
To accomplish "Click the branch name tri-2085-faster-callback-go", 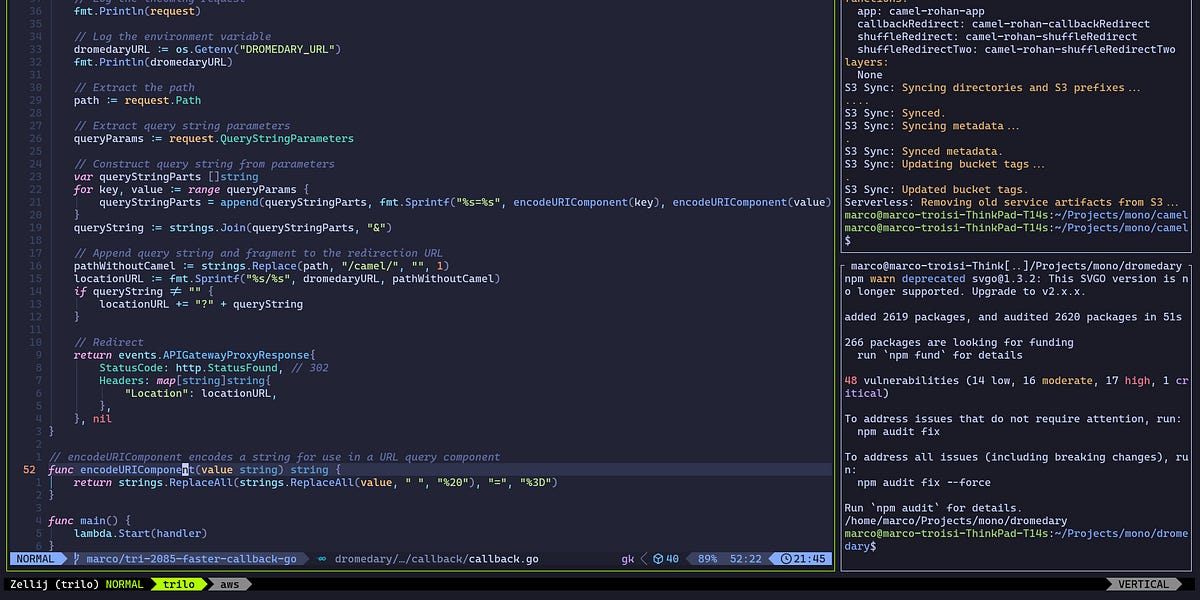I will 192,559.
